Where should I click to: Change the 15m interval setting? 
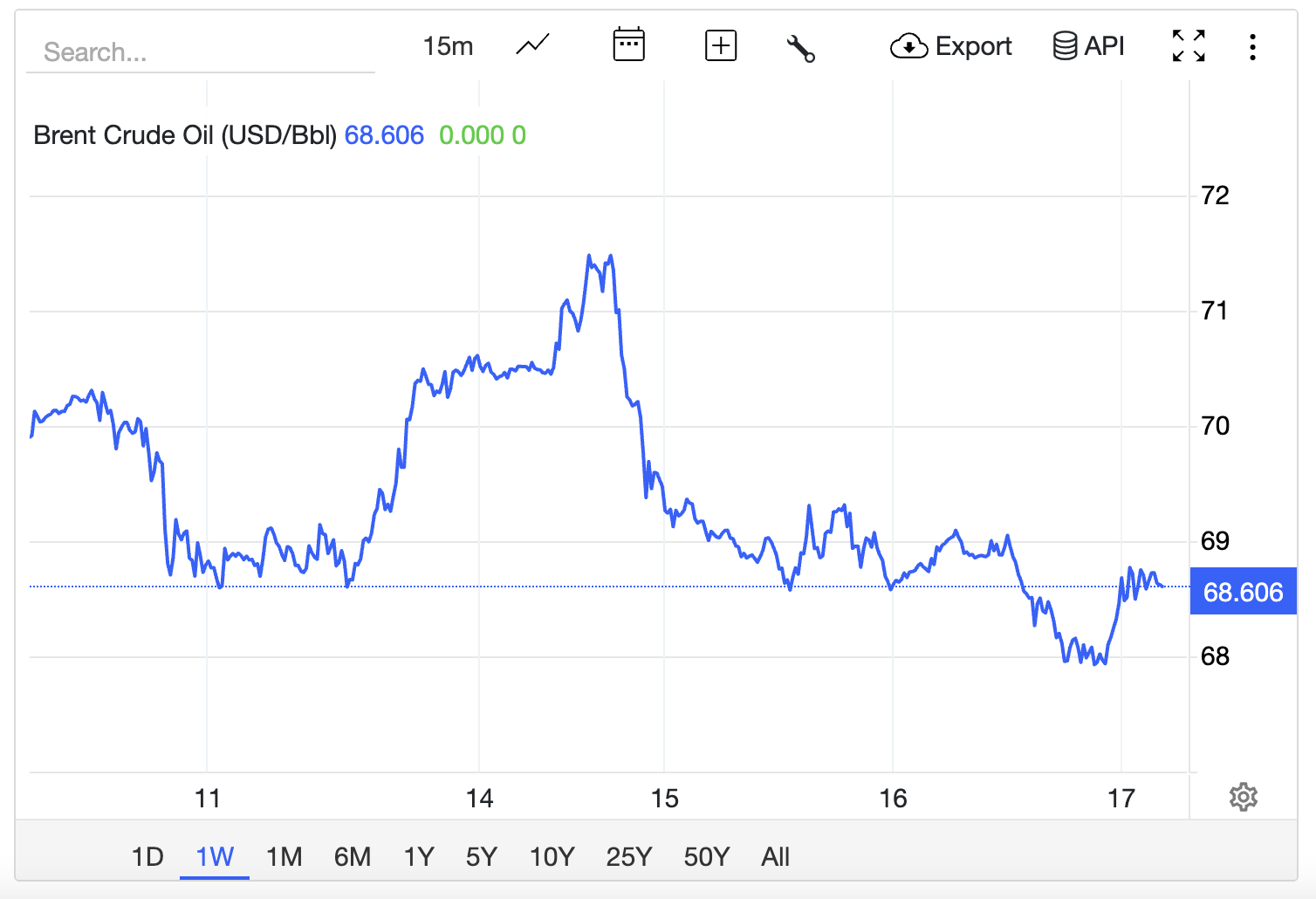click(448, 46)
